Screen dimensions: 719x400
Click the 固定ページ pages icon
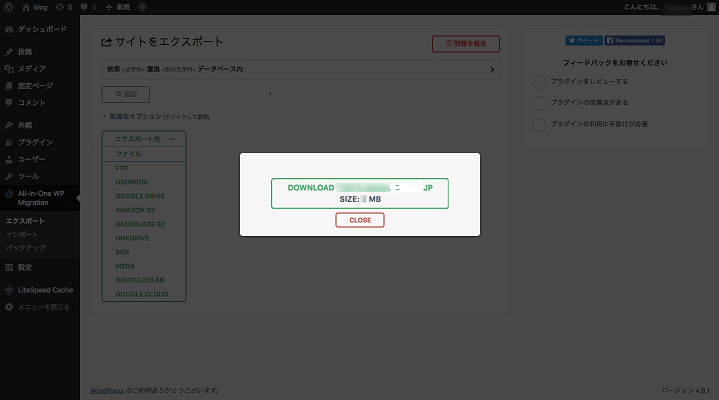click(9, 86)
